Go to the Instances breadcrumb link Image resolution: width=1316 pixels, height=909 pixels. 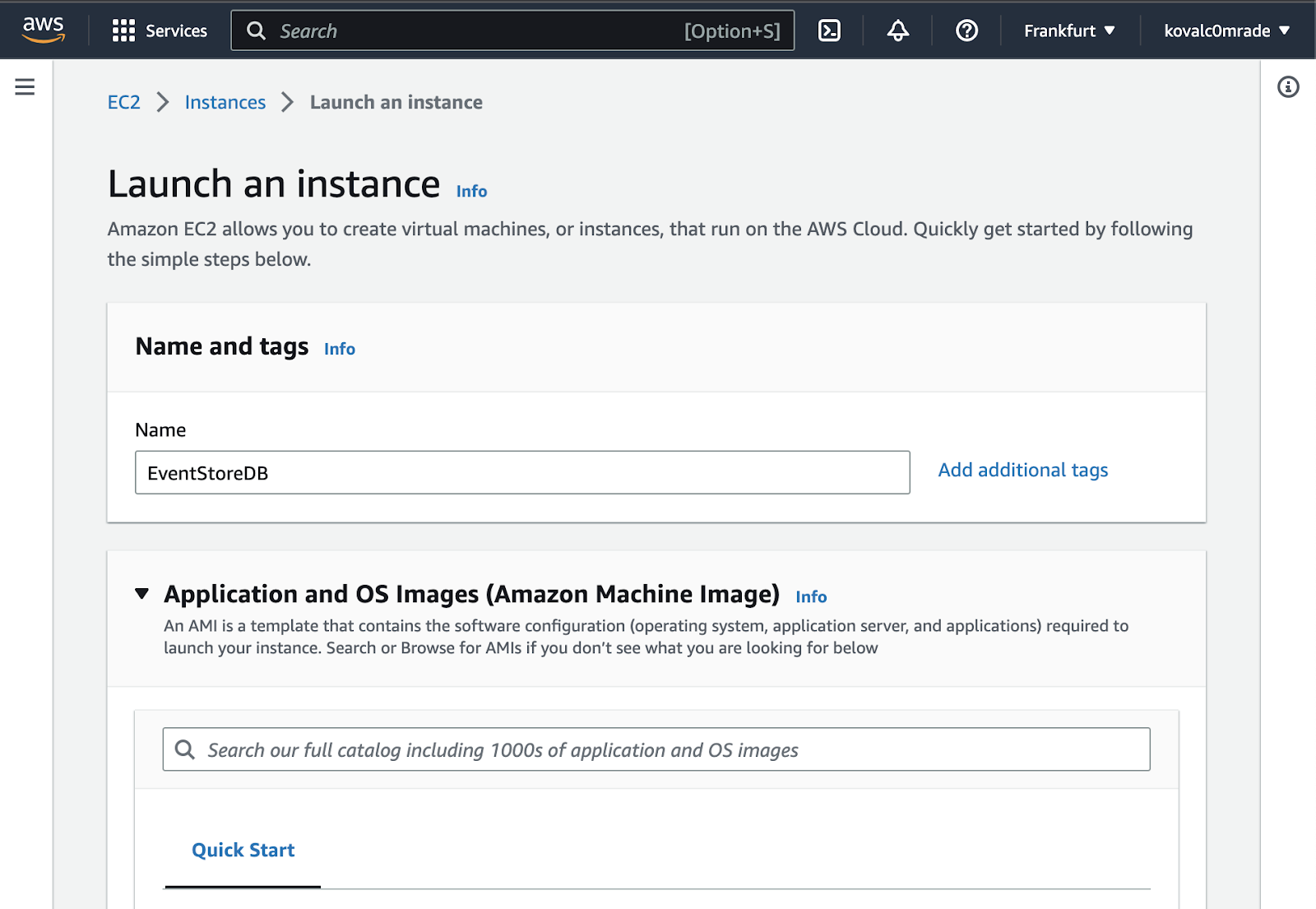[225, 102]
